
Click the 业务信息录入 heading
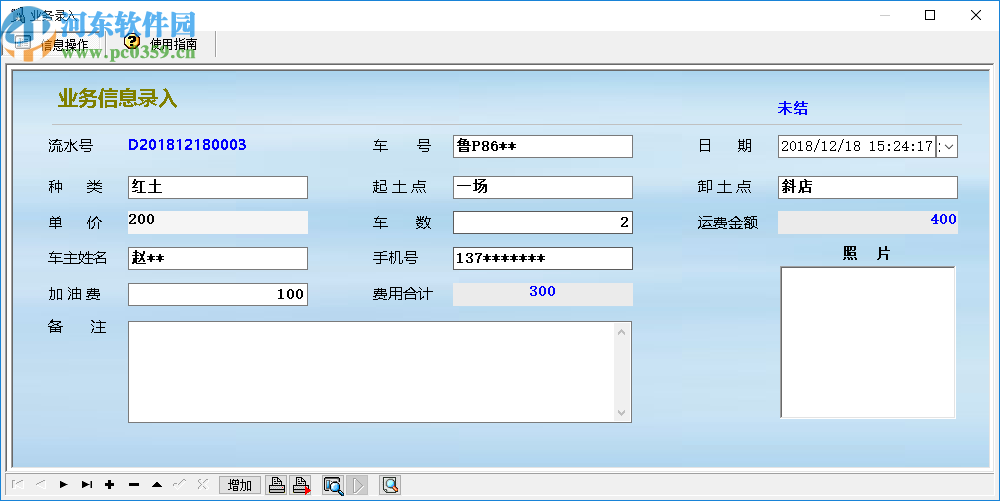coord(117,99)
